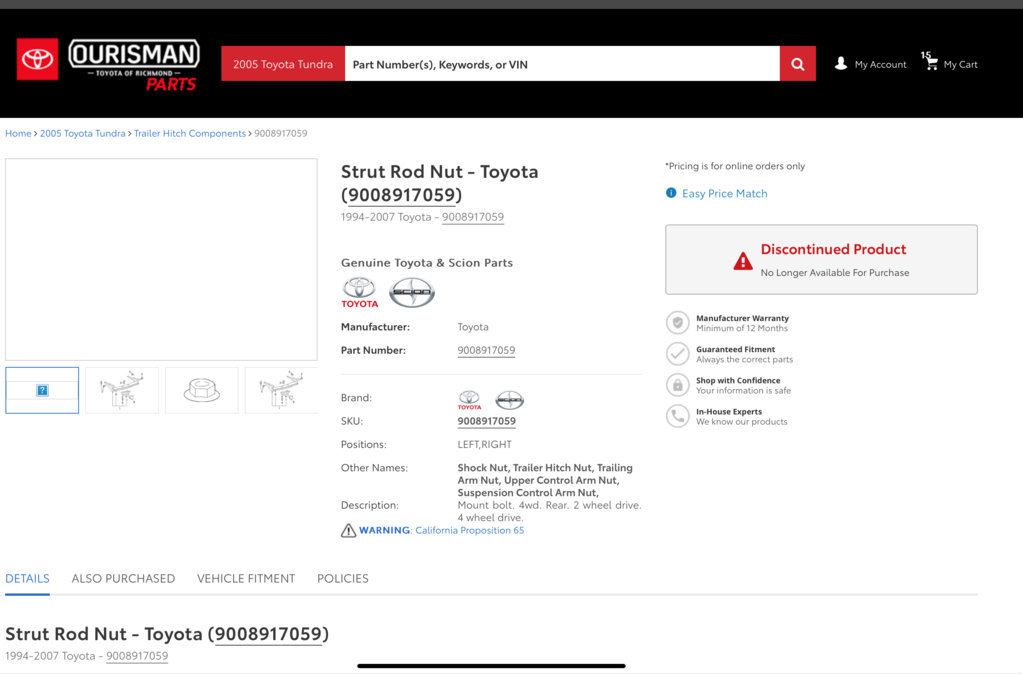Click the Guaranteed Fitment checkmark icon
1023x674 pixels.
pos(678,354)
